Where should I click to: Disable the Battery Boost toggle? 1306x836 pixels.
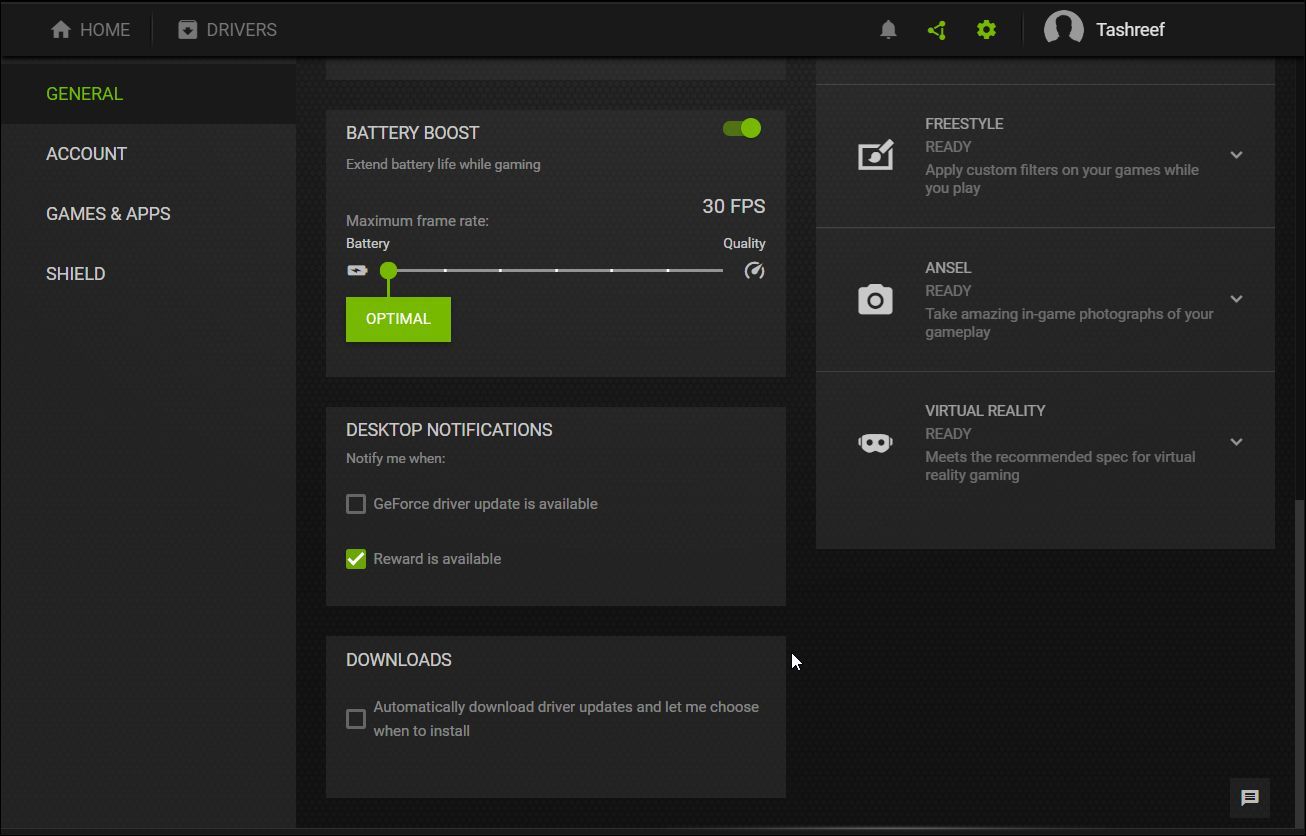point(740,128)
